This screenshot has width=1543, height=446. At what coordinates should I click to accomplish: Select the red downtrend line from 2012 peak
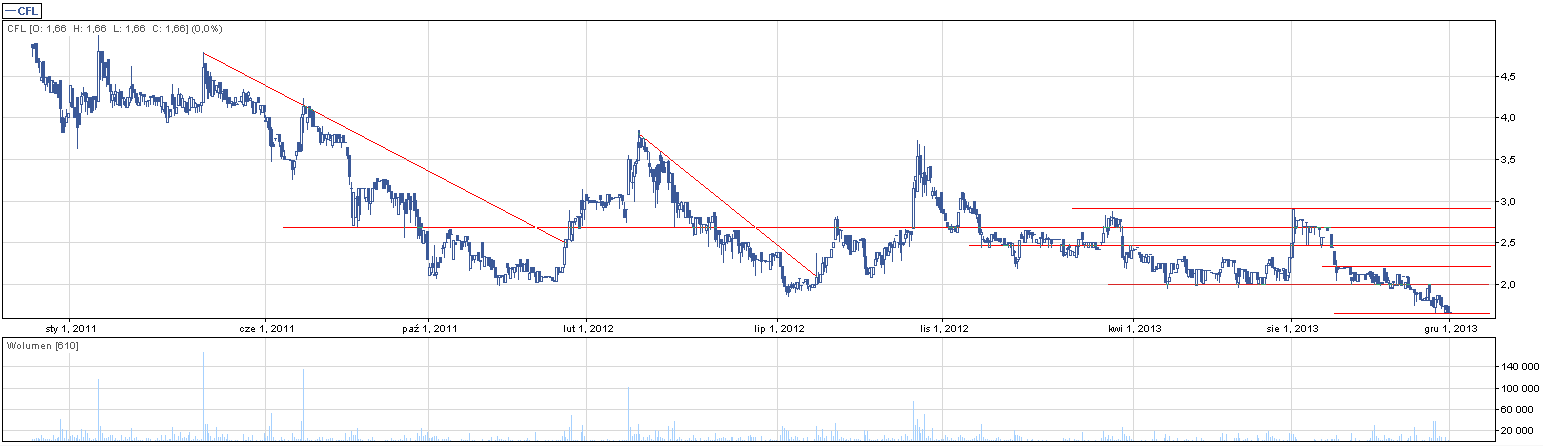727,204
